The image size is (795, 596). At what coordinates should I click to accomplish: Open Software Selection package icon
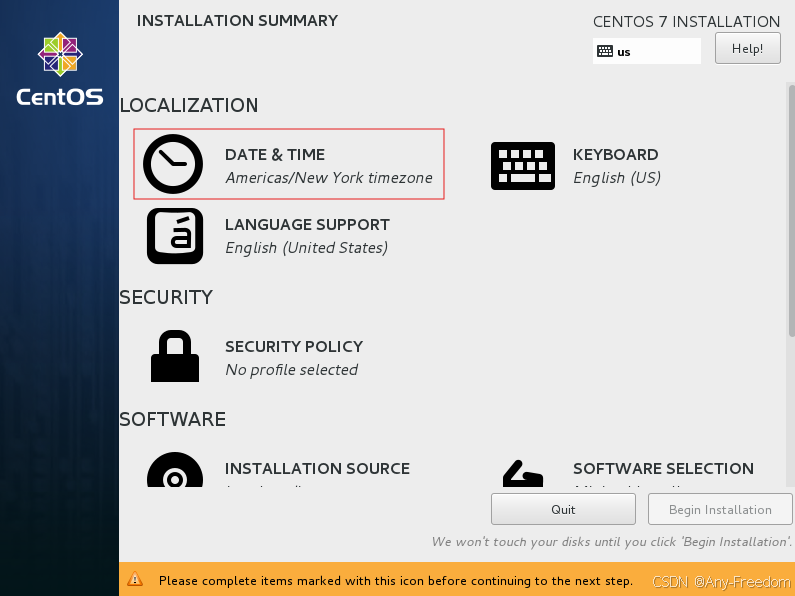(x=523, y=473)
